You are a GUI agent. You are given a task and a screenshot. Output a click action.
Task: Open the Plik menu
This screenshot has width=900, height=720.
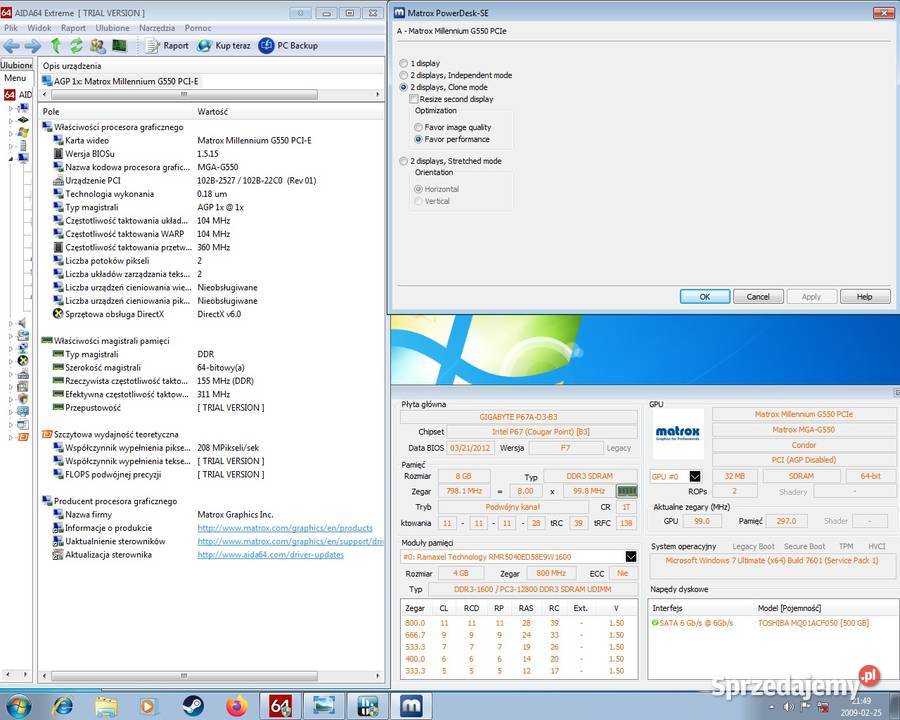click(x=11, y=28)
